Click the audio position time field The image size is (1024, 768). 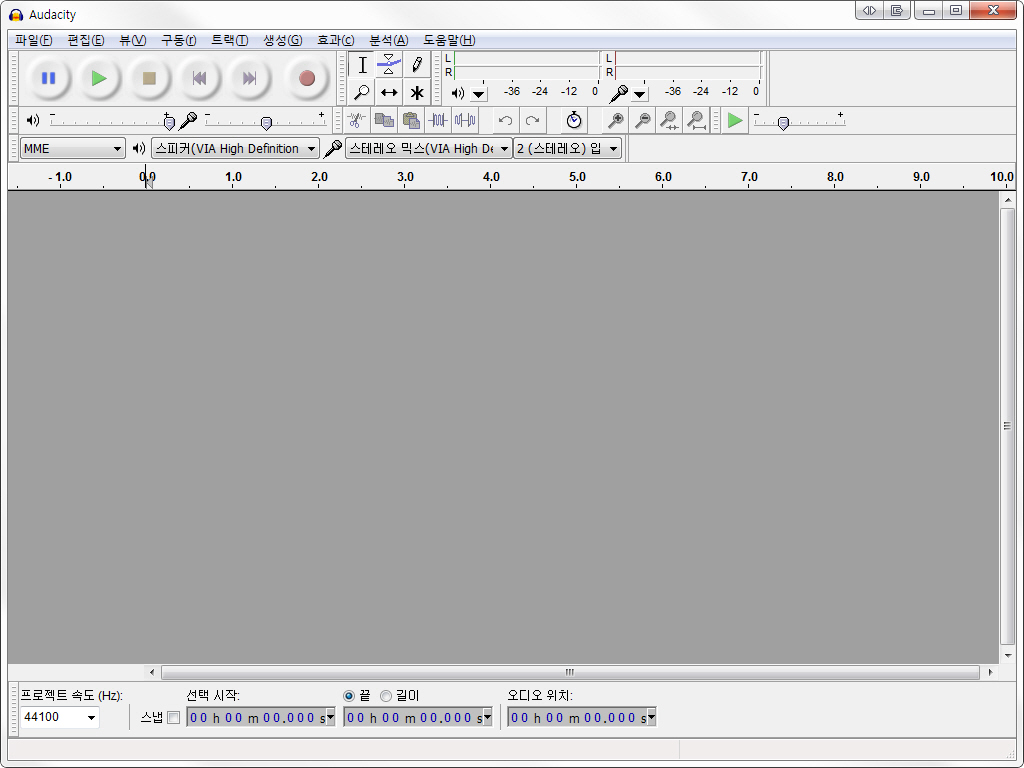[577, 718]
